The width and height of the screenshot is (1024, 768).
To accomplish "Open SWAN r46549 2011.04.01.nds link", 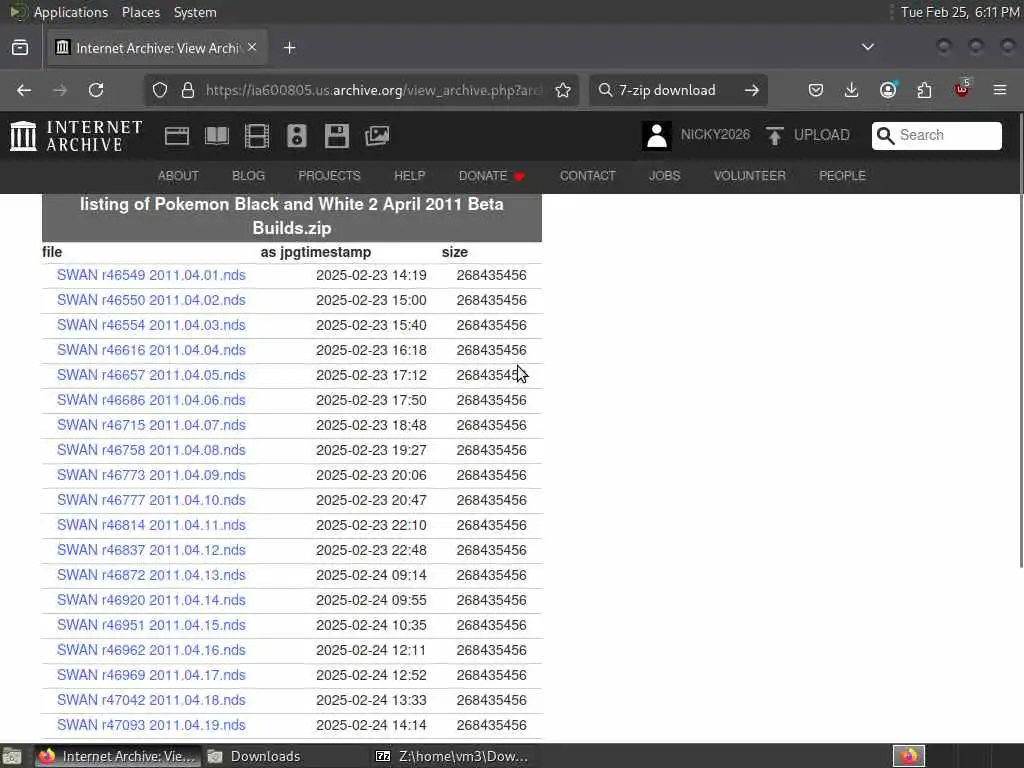I will coord(151,275).
